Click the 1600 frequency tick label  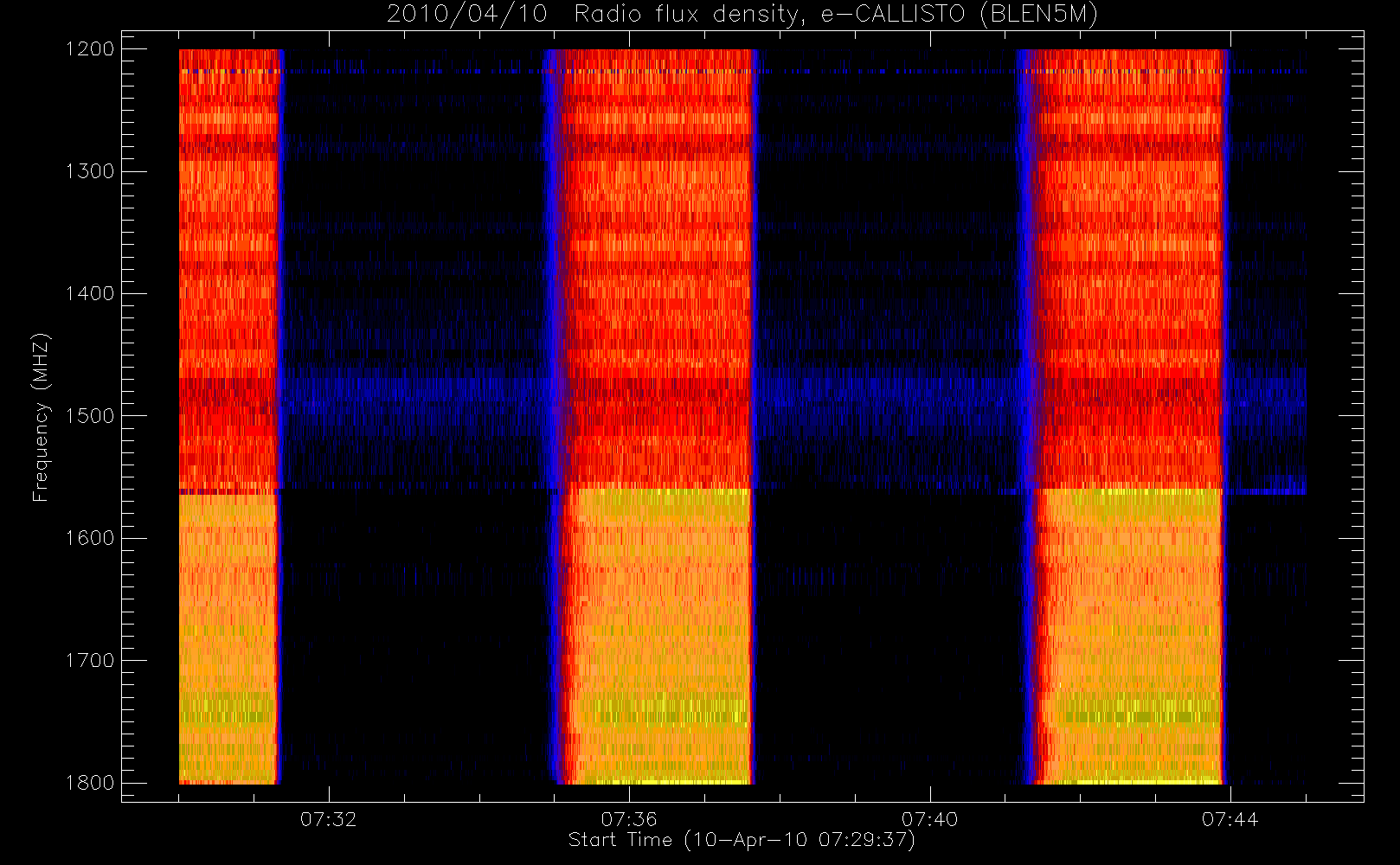(x=90, y=538)
